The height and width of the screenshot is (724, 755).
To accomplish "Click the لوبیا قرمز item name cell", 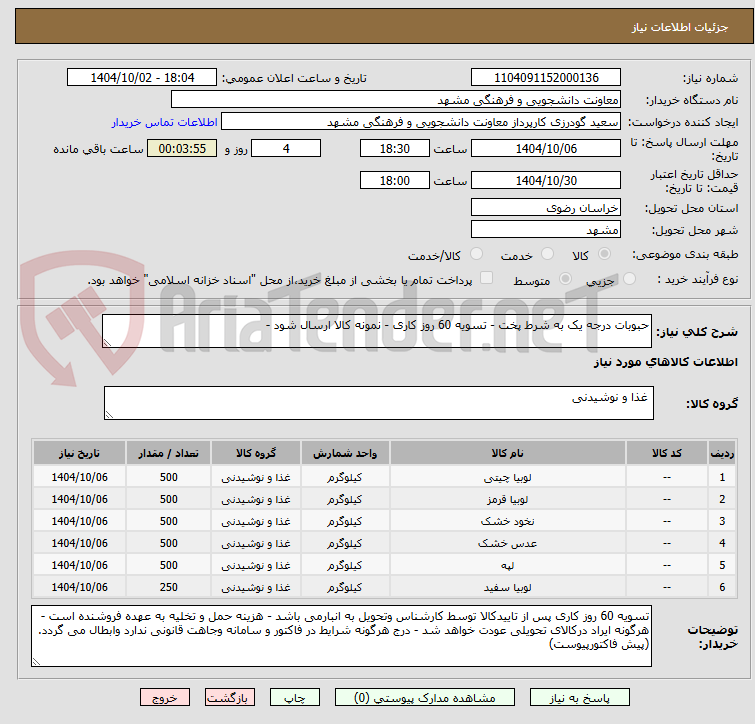I will point(508,499).
